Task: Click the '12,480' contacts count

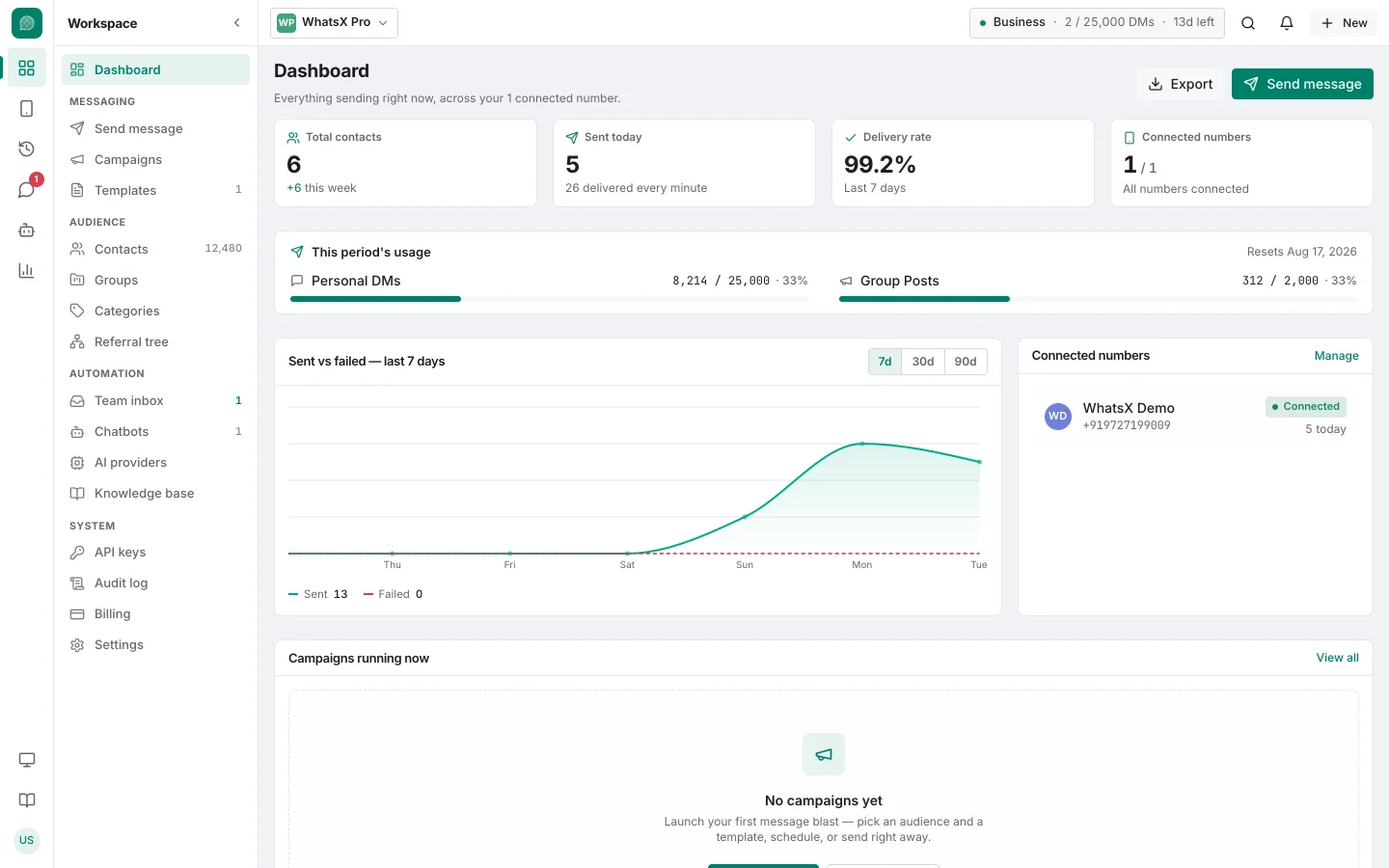Action: click(x=223, y=249)
